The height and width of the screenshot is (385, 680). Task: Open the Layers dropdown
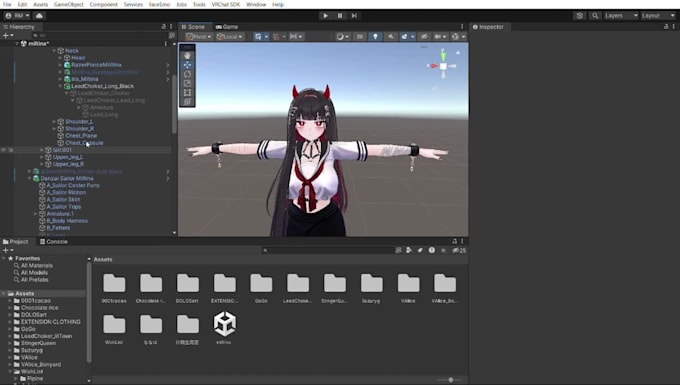point(621,16)
